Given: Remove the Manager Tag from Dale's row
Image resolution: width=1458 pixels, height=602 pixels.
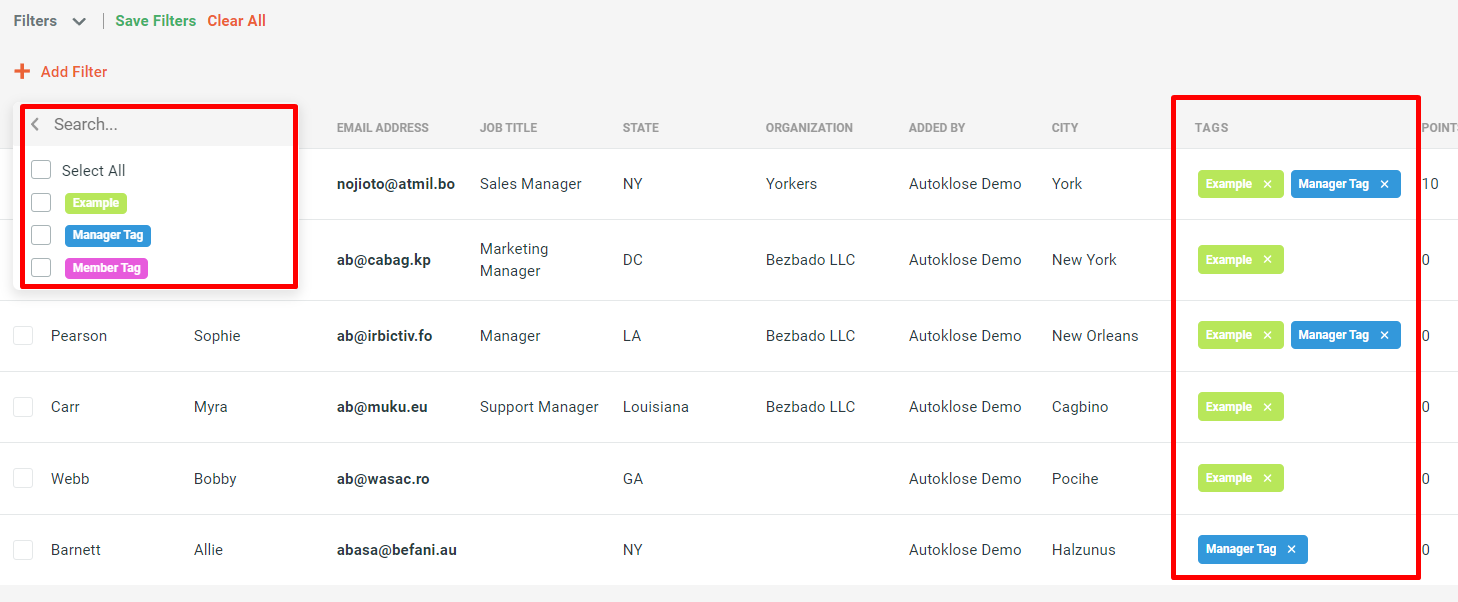Looking at the screenshot, I should (x=1384, y=183).
